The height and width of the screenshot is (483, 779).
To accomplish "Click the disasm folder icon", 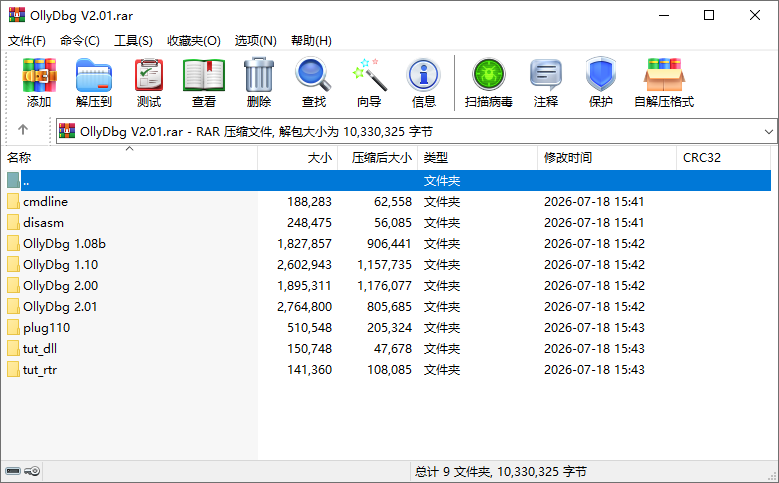I will coord(13,223).
